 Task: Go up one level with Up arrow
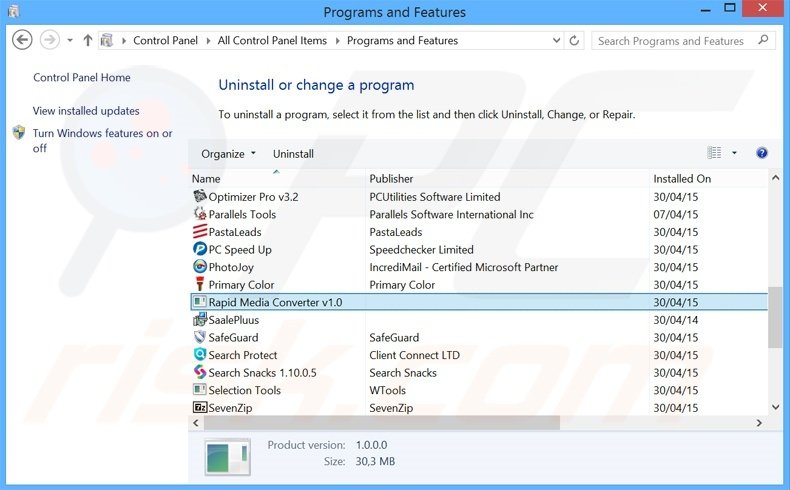(x=88, y=40)
